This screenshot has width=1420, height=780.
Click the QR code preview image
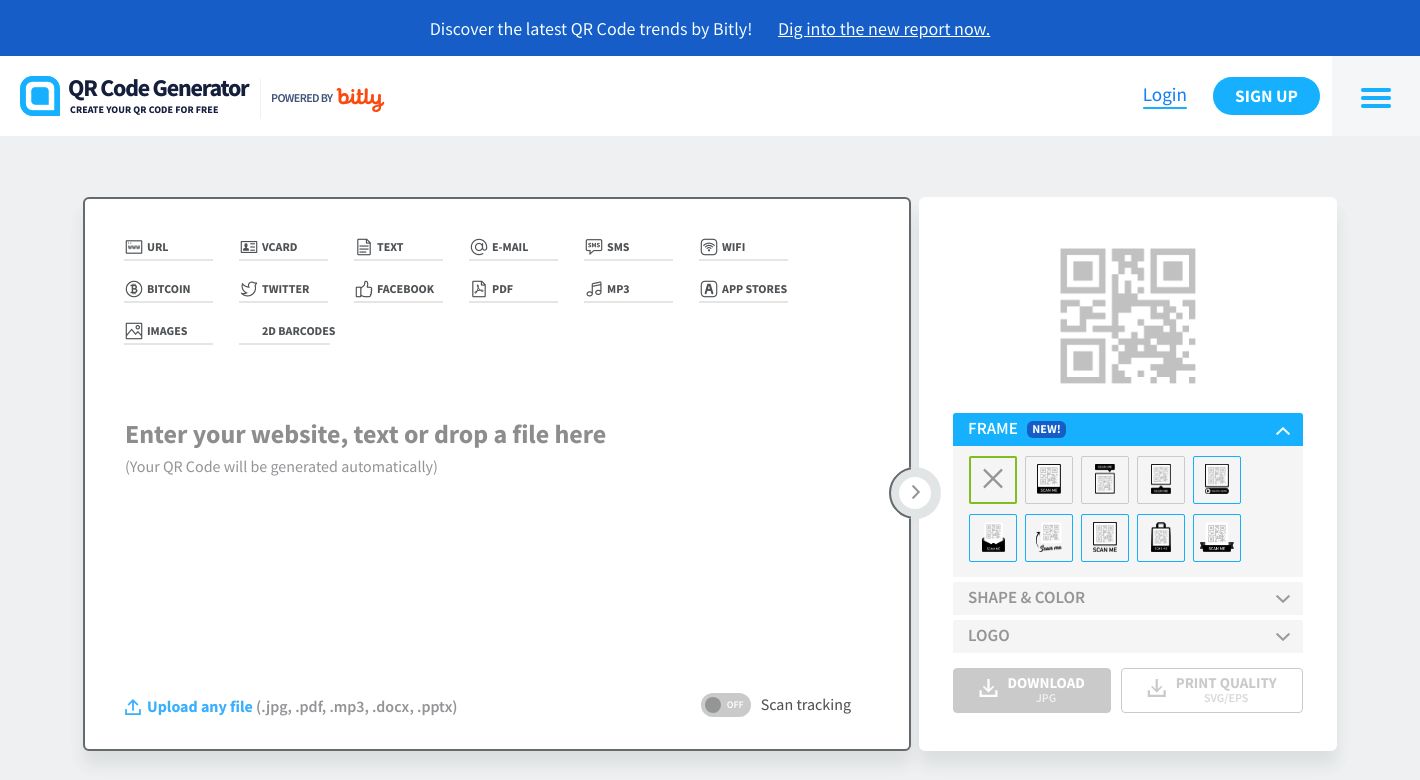coord(1128,316)
